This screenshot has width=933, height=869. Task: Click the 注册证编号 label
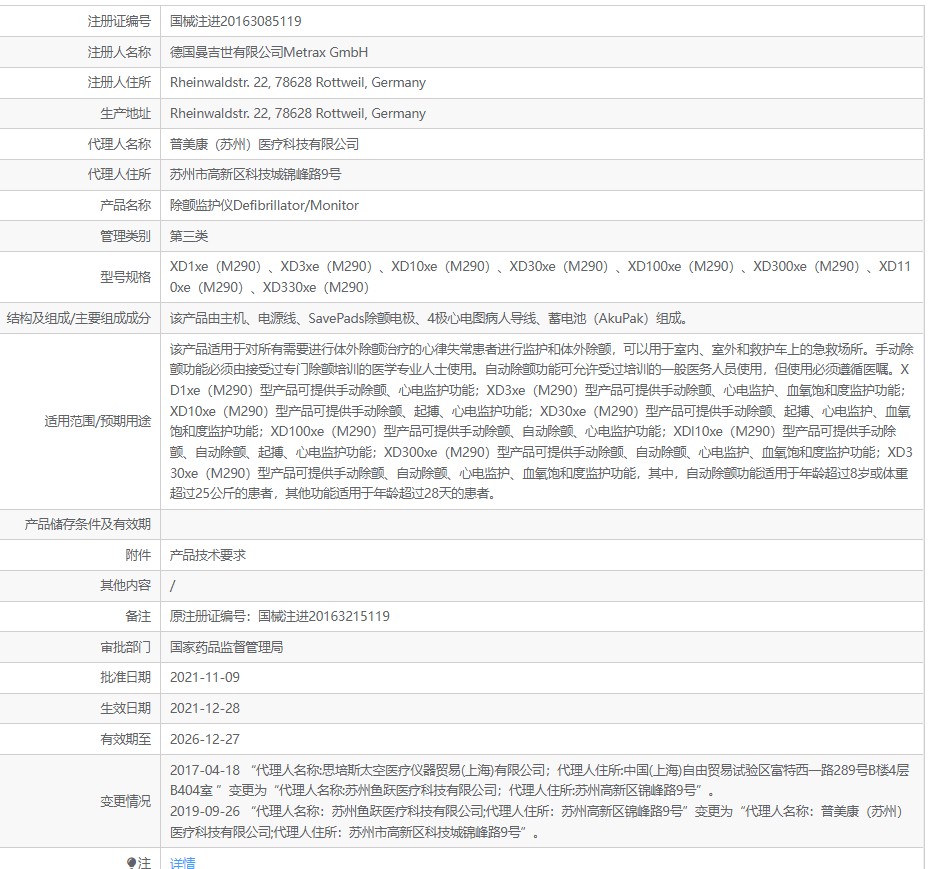(x=120, y=21)
